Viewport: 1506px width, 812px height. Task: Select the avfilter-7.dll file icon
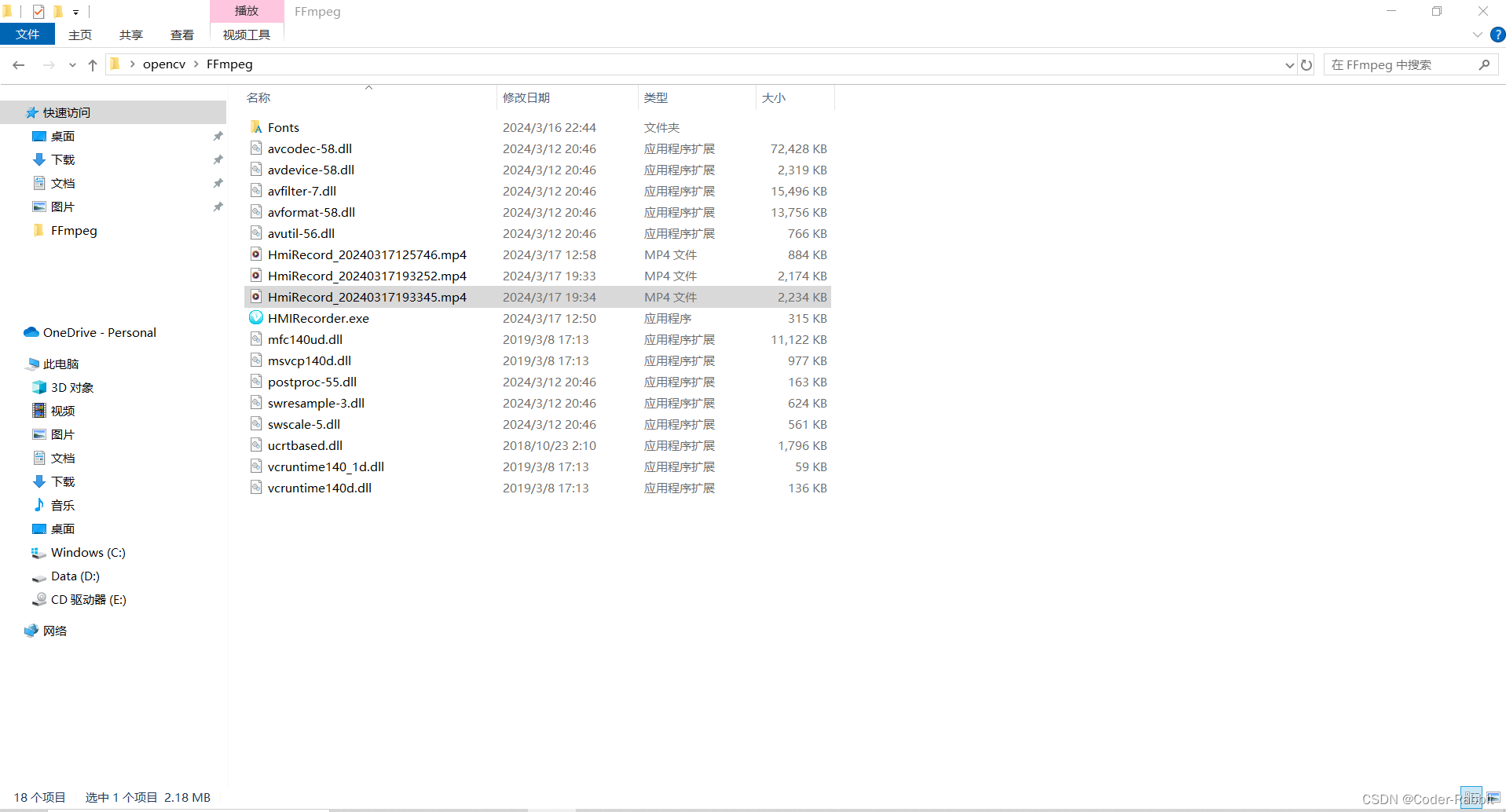[x=256, y=191]
